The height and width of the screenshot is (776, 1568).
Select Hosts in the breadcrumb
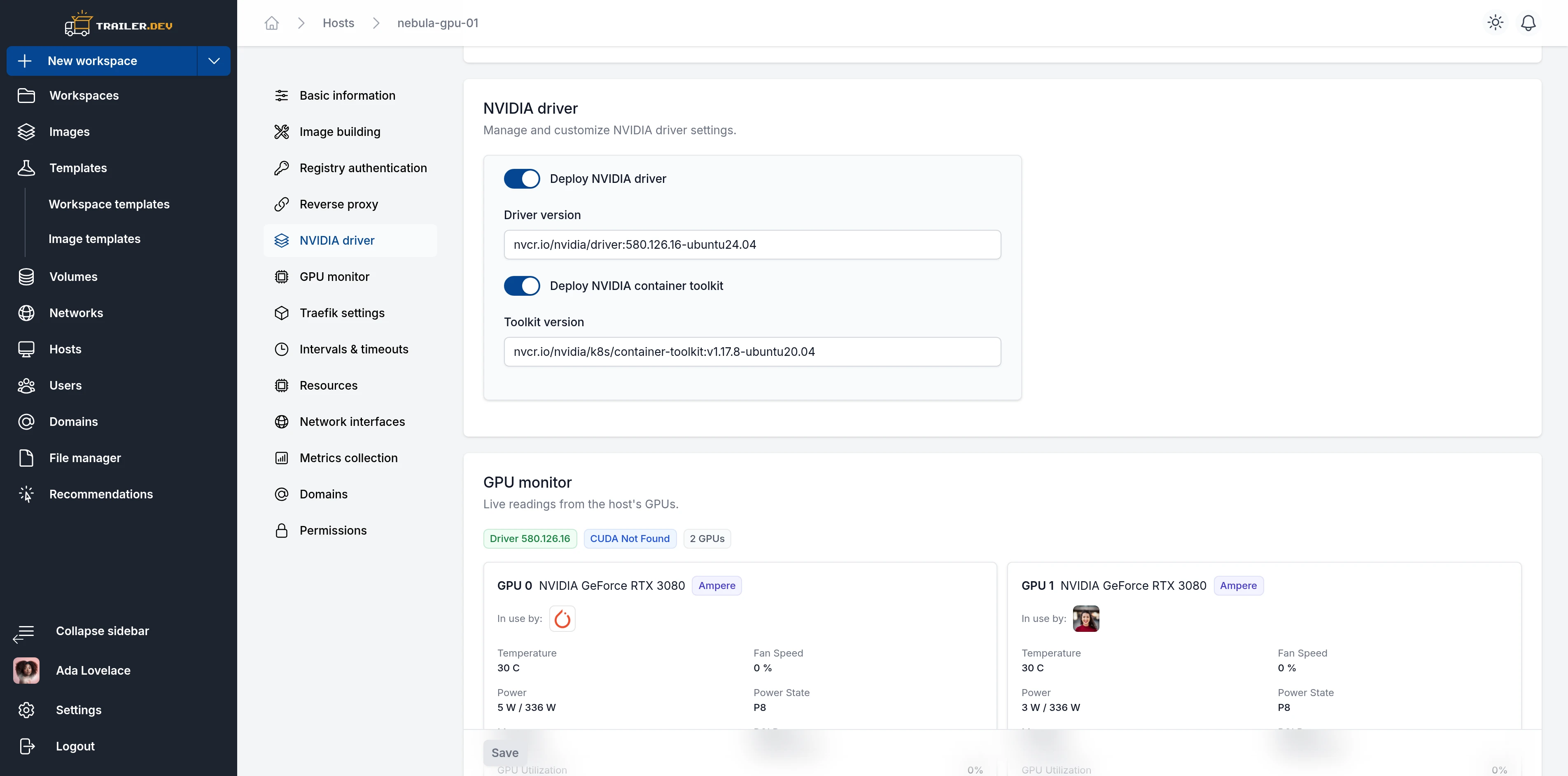pyautogui.click(x=338, y=23)
